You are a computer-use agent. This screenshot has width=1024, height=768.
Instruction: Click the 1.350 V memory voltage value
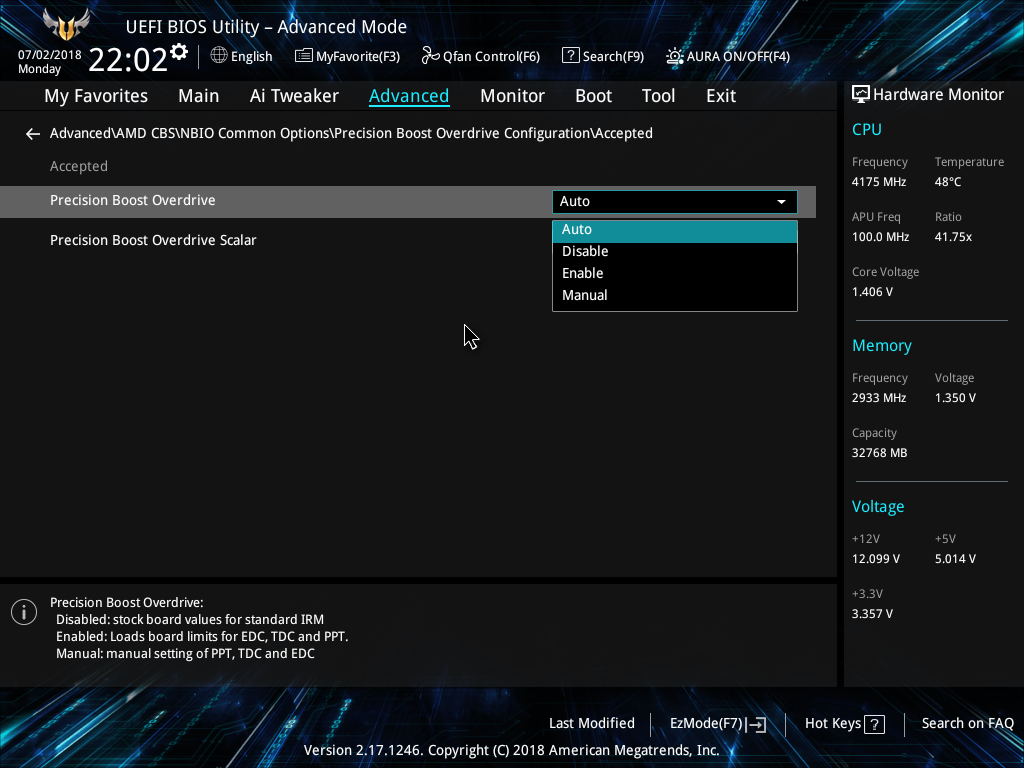[x=955, y=398]
